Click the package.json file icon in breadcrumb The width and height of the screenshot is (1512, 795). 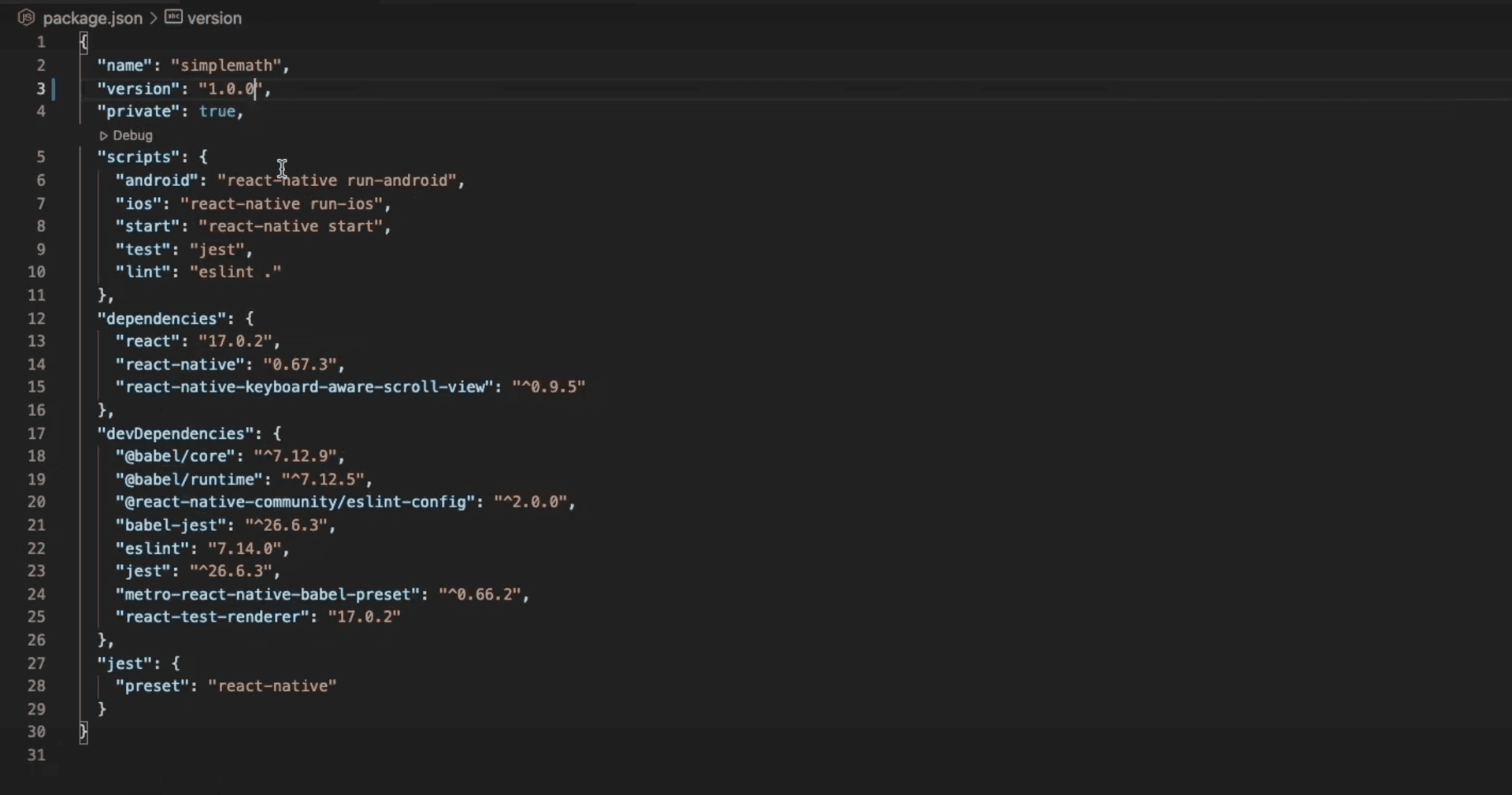pyautogui.click(x=26, y=17)
